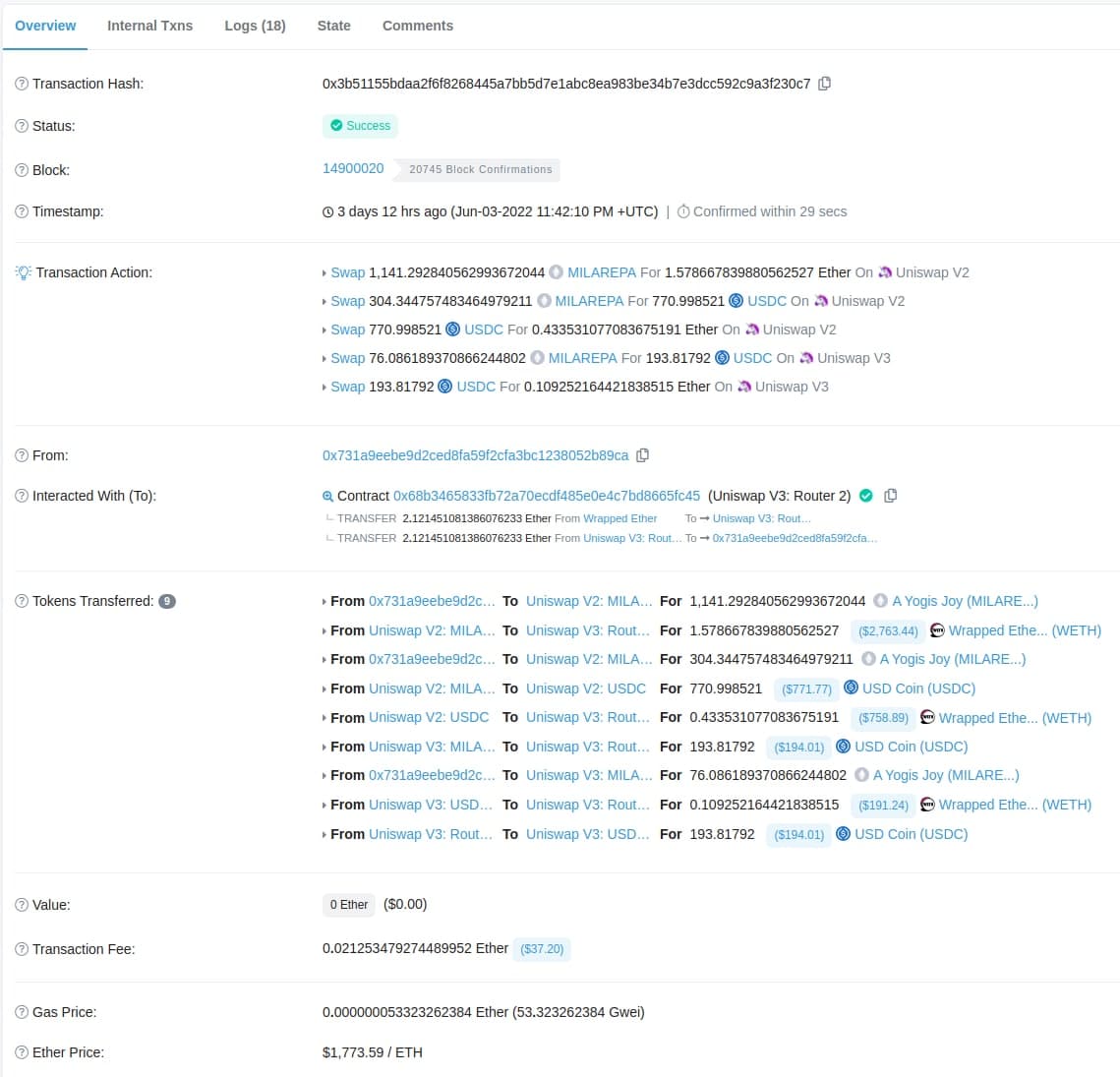The height and width of the screenshot is (1077, 1120).
Task: Open the Internal Txns tab
Action: (150, 26)
